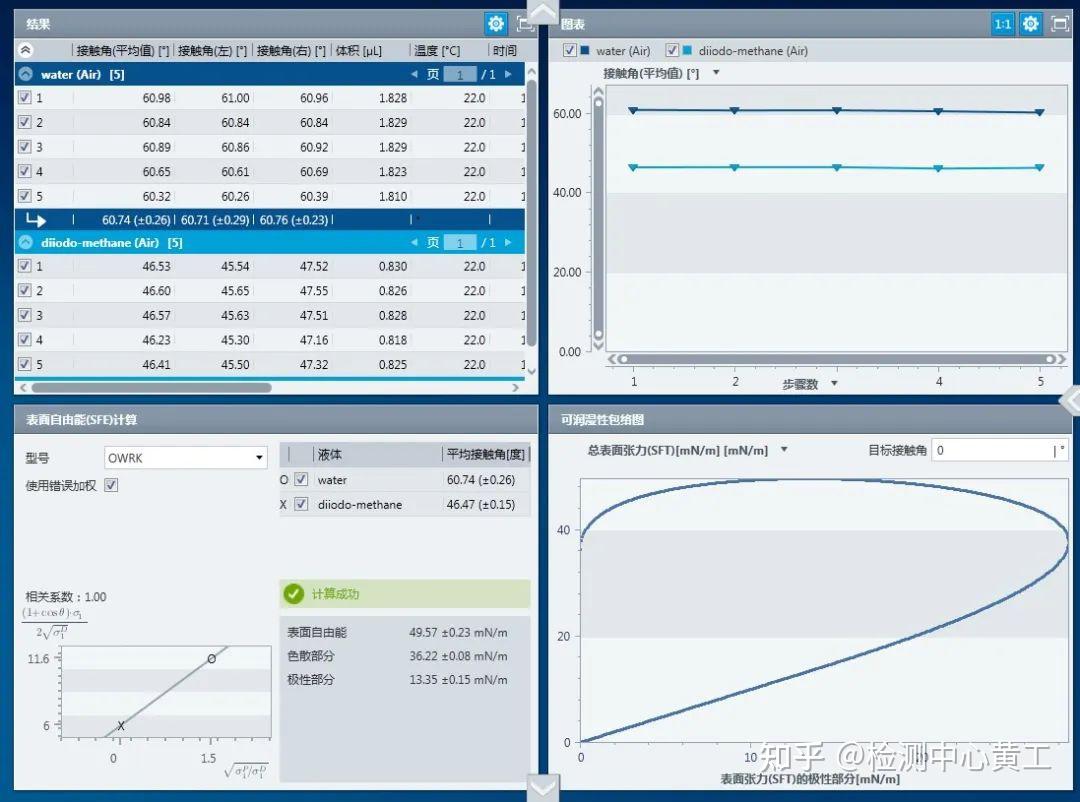Collapse all groups with double-chevron icon
The width and height of the screenshot is (1080, 802).
25,50
